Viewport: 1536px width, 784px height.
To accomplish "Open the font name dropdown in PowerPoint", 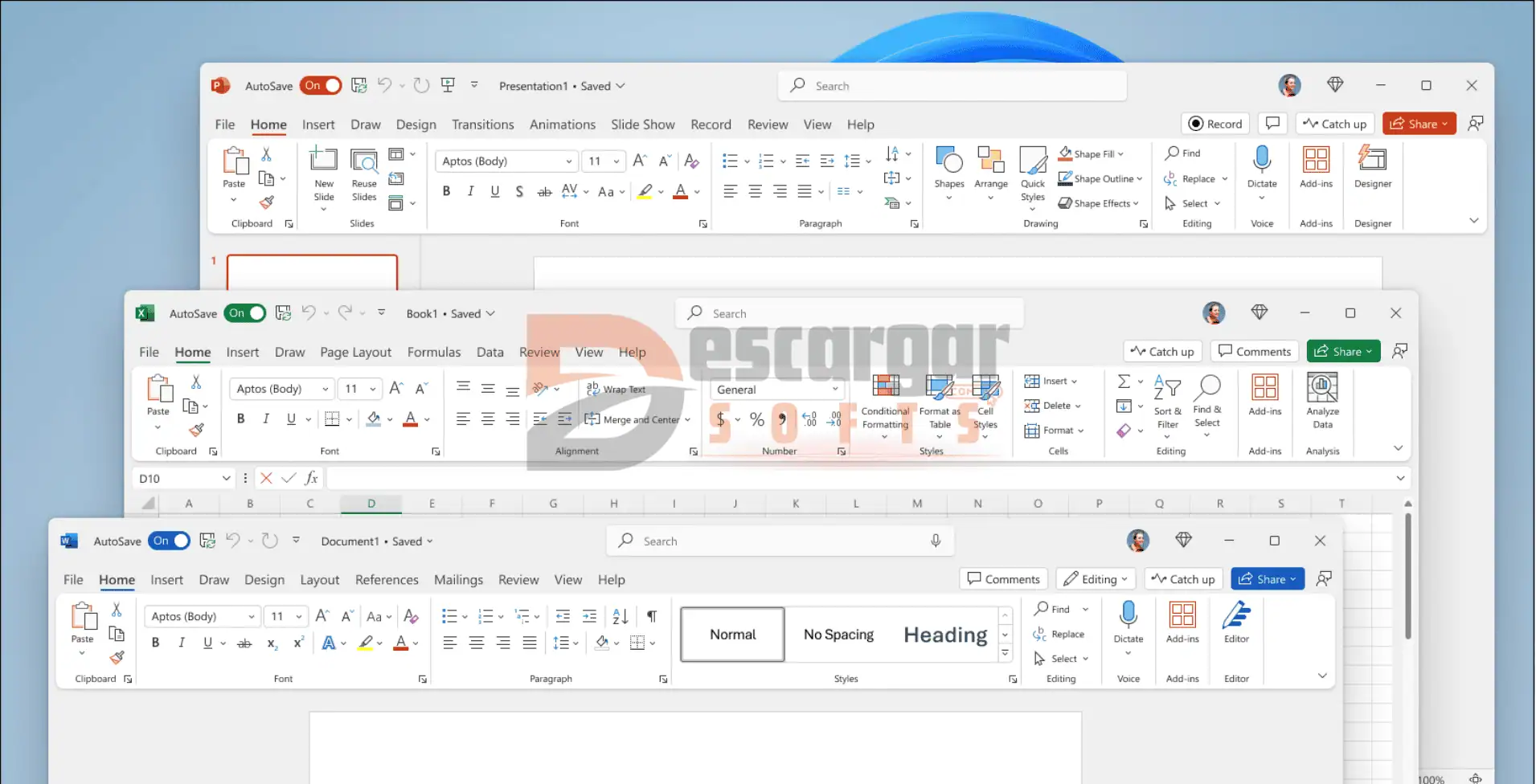I will click(568, 161).
